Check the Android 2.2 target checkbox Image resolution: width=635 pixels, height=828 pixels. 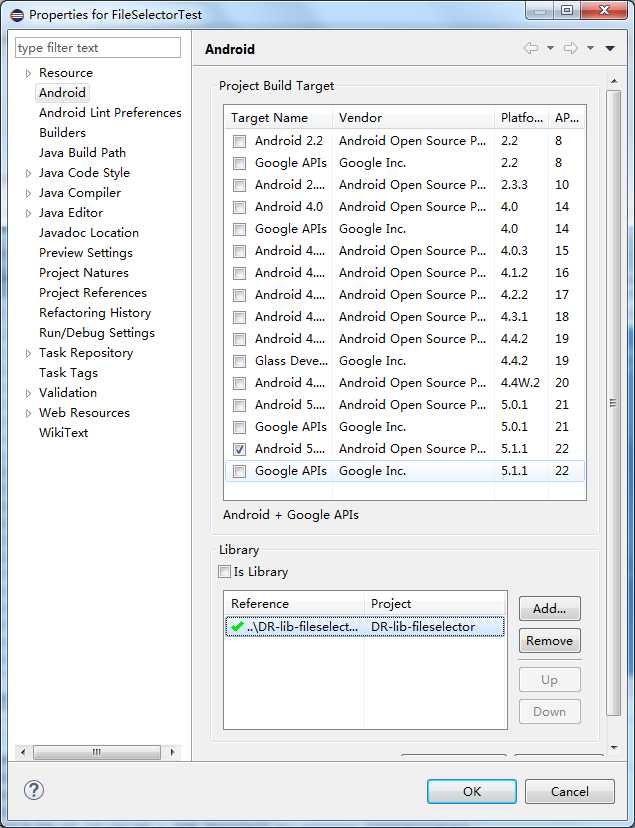(x=239, y=141)
